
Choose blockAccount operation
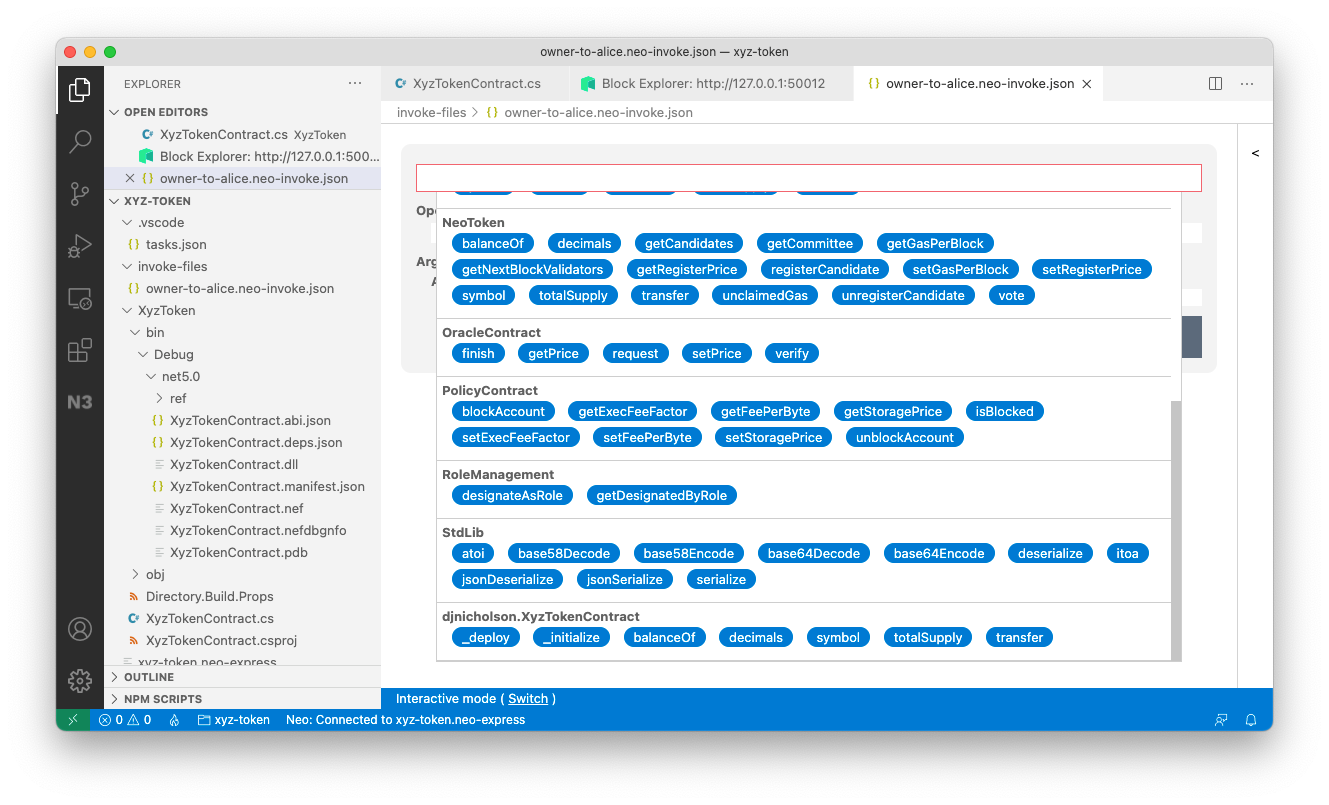click(x=503, y=411)
